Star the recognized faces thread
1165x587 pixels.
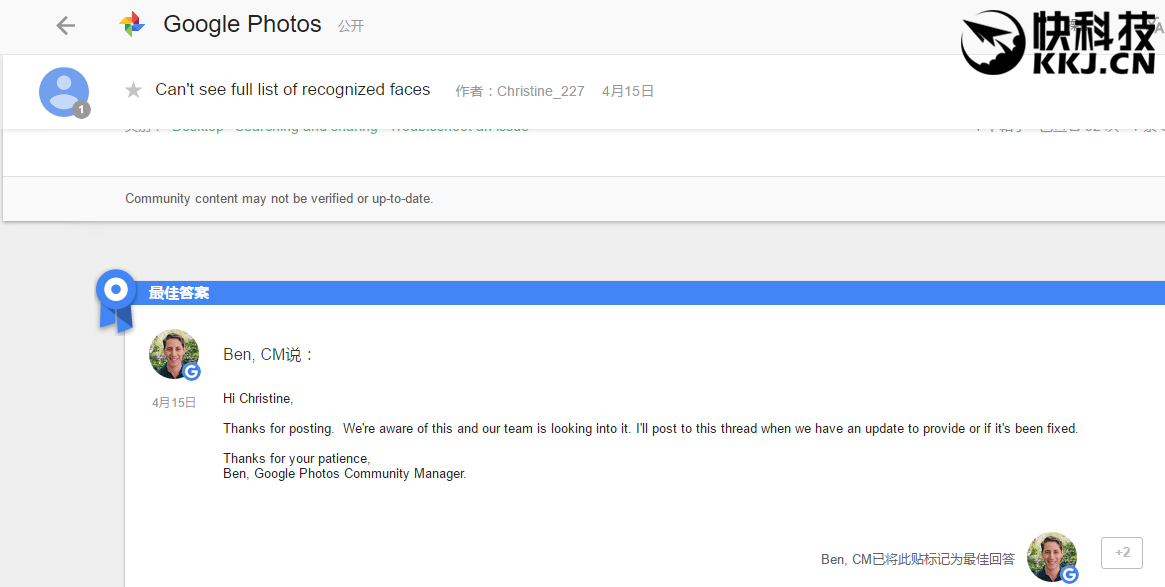pos(133,91)
